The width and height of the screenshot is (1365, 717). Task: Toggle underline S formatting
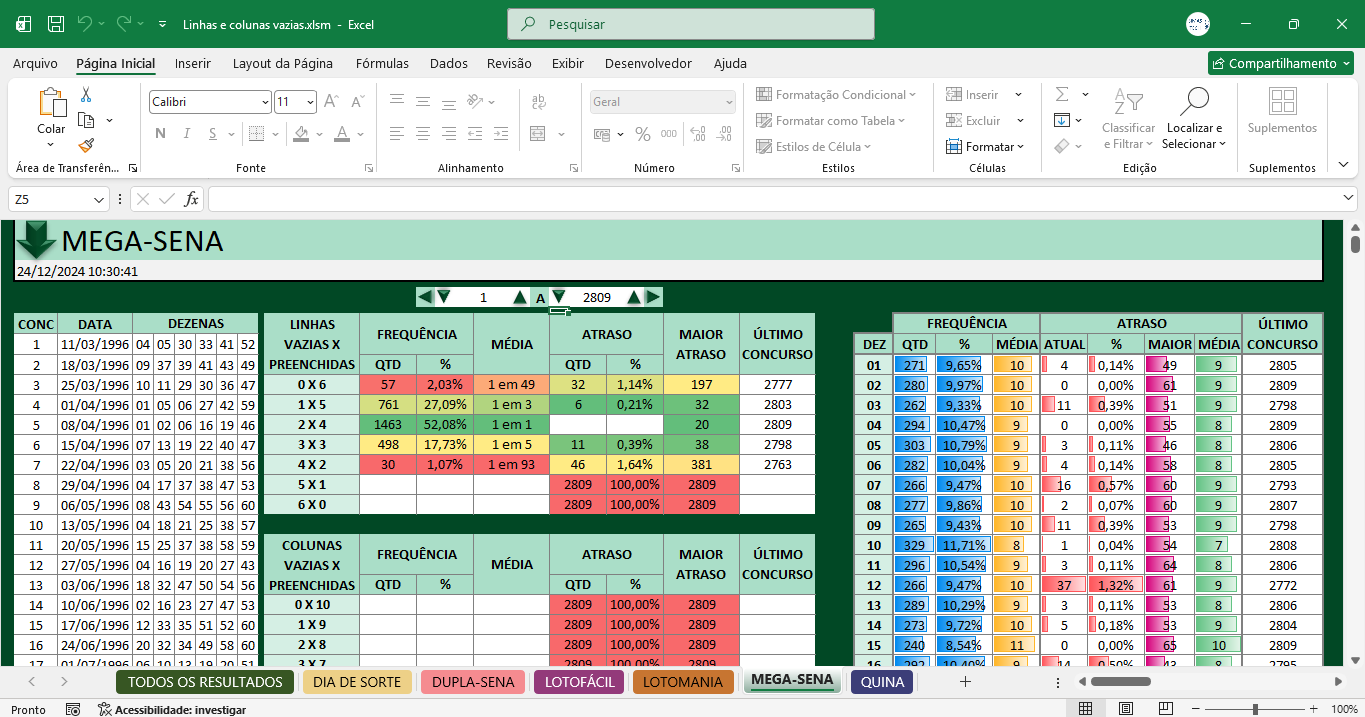[x=212, y=134]
